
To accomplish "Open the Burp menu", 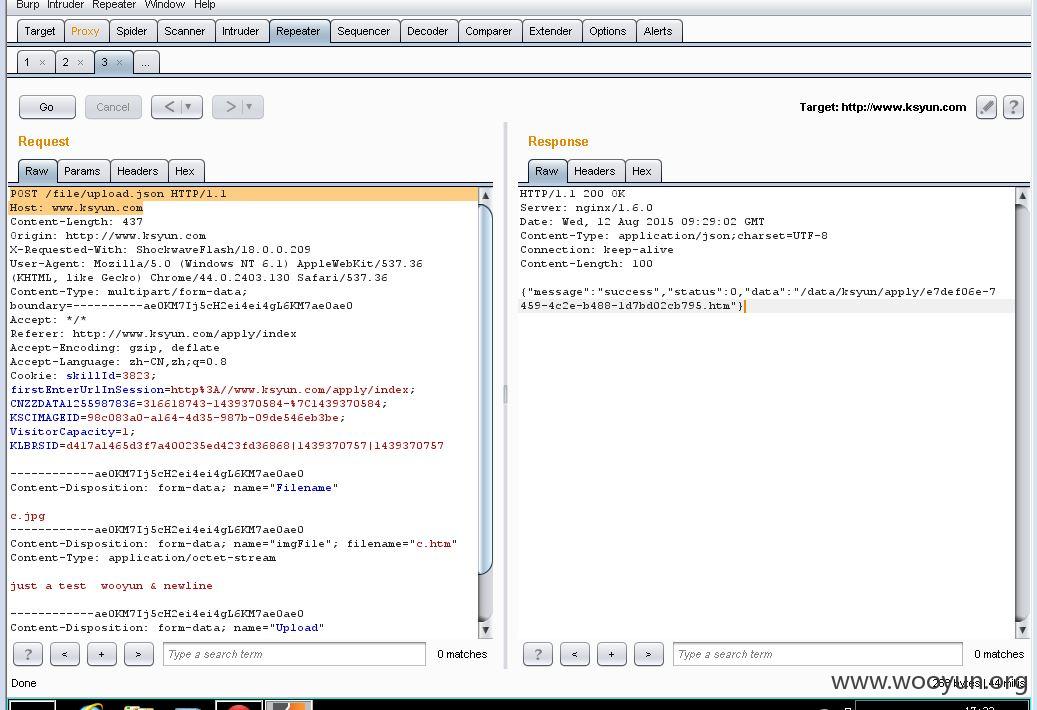I will pyautogui.click(x=27, y=5).
